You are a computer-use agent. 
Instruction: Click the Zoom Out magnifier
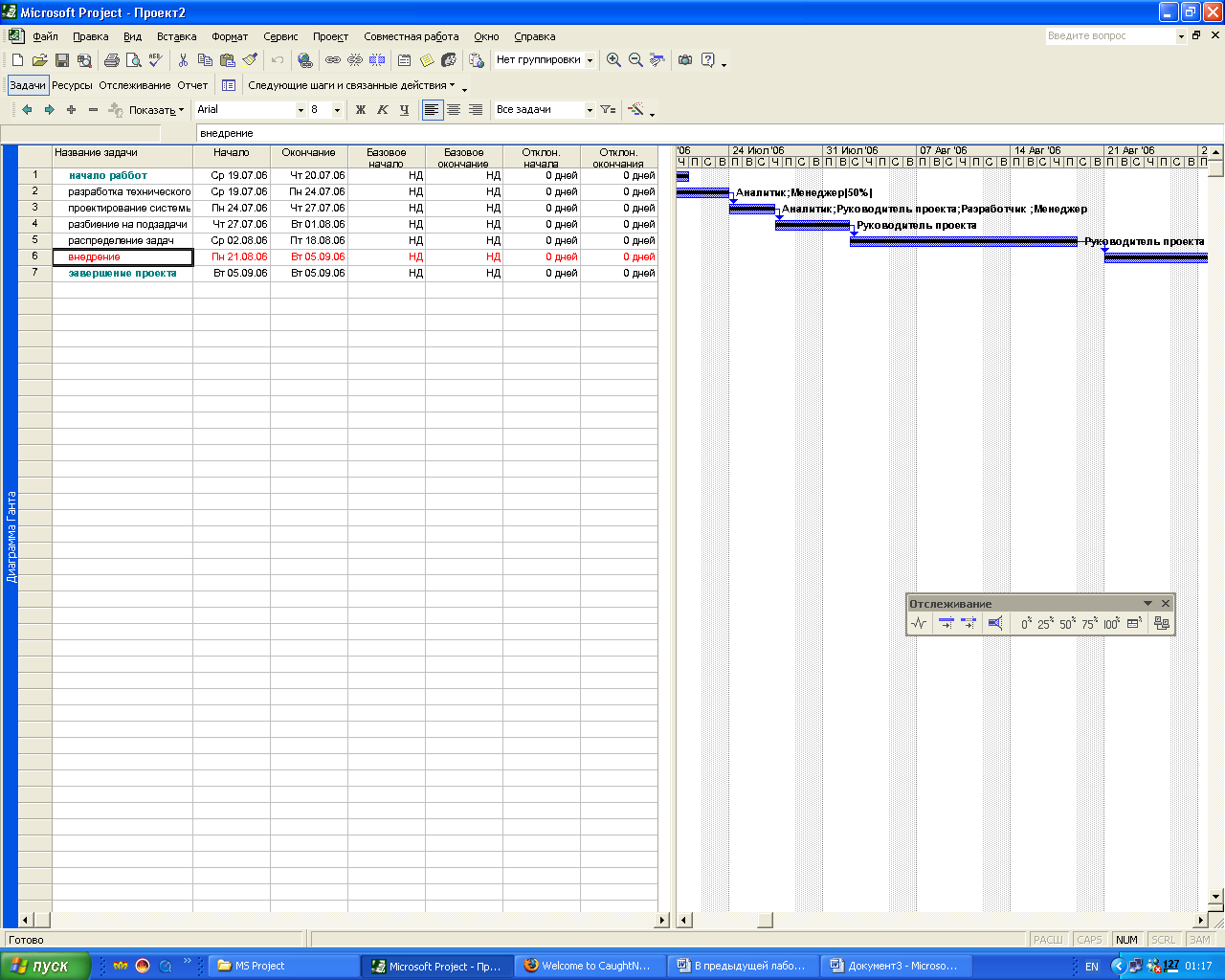(635, 60)
